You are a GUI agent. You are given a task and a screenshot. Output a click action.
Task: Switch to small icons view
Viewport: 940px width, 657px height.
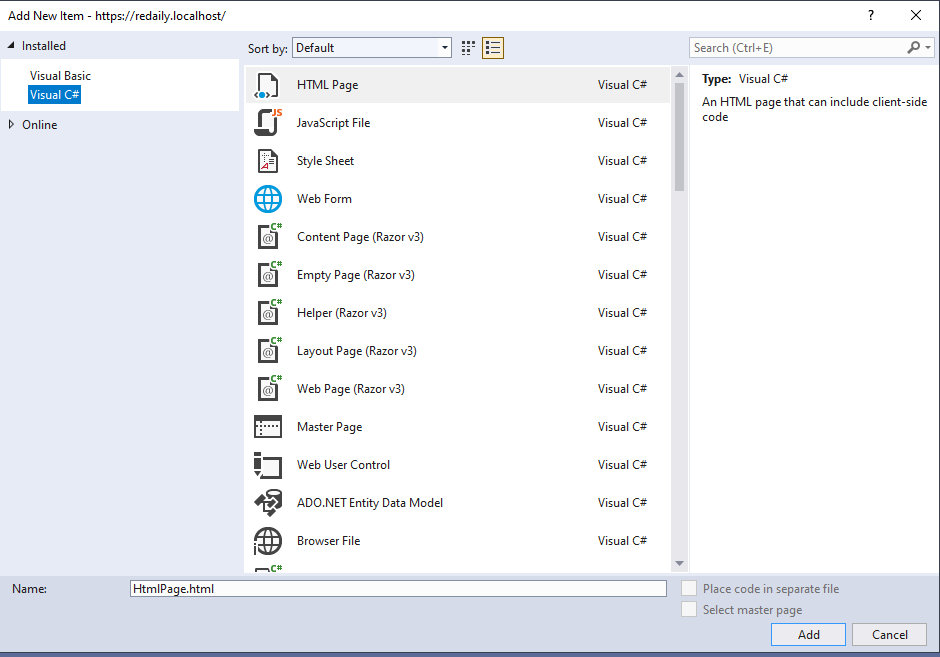[469, 48]
